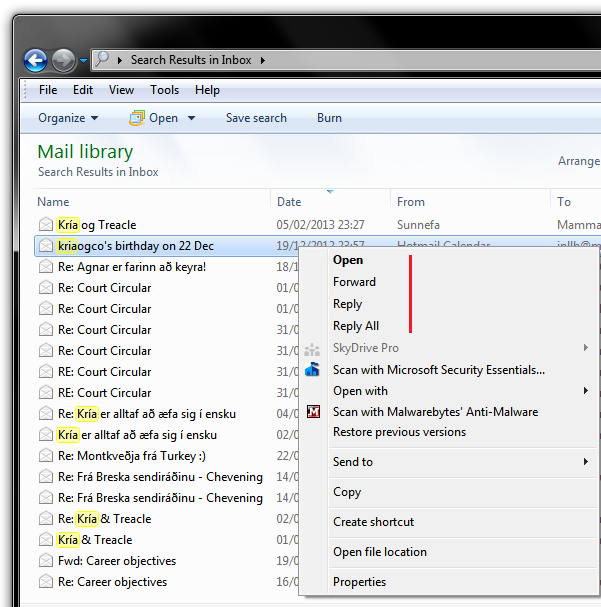Select mail icon for Fwd: Career objectives
Viewport: 601px width, 607px height.
click(46, 560)
